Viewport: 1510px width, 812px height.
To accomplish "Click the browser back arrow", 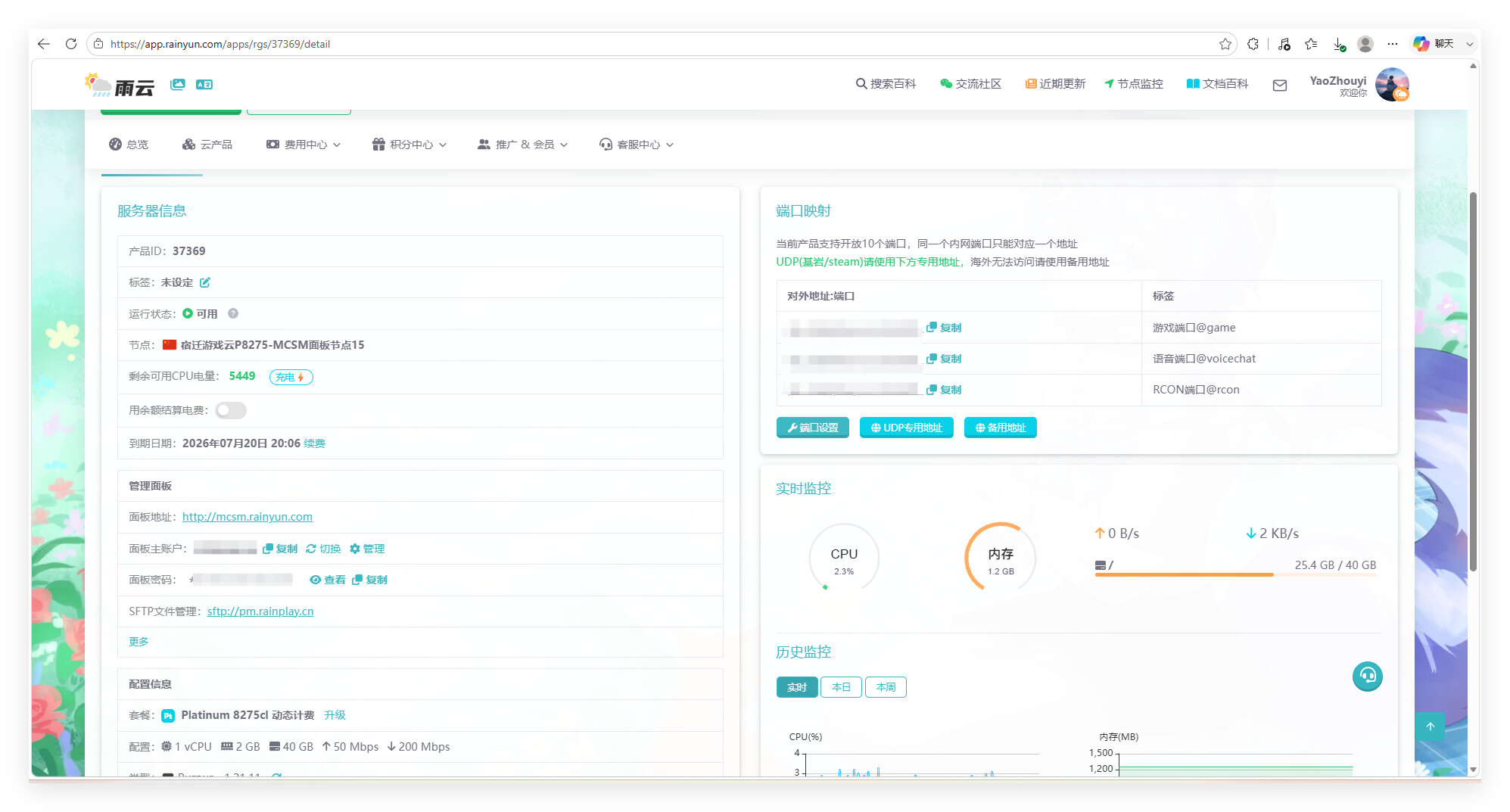I will 44,44.
